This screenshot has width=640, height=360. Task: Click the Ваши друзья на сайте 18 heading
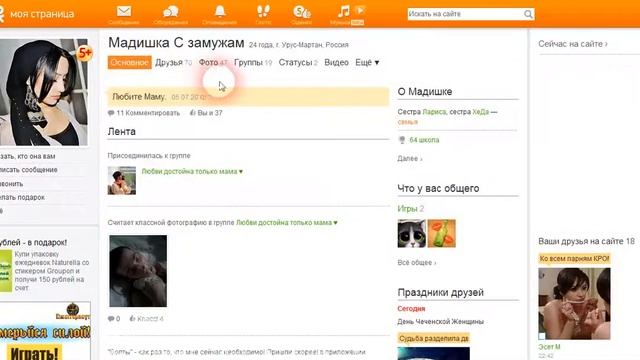(x=587, y=241)
